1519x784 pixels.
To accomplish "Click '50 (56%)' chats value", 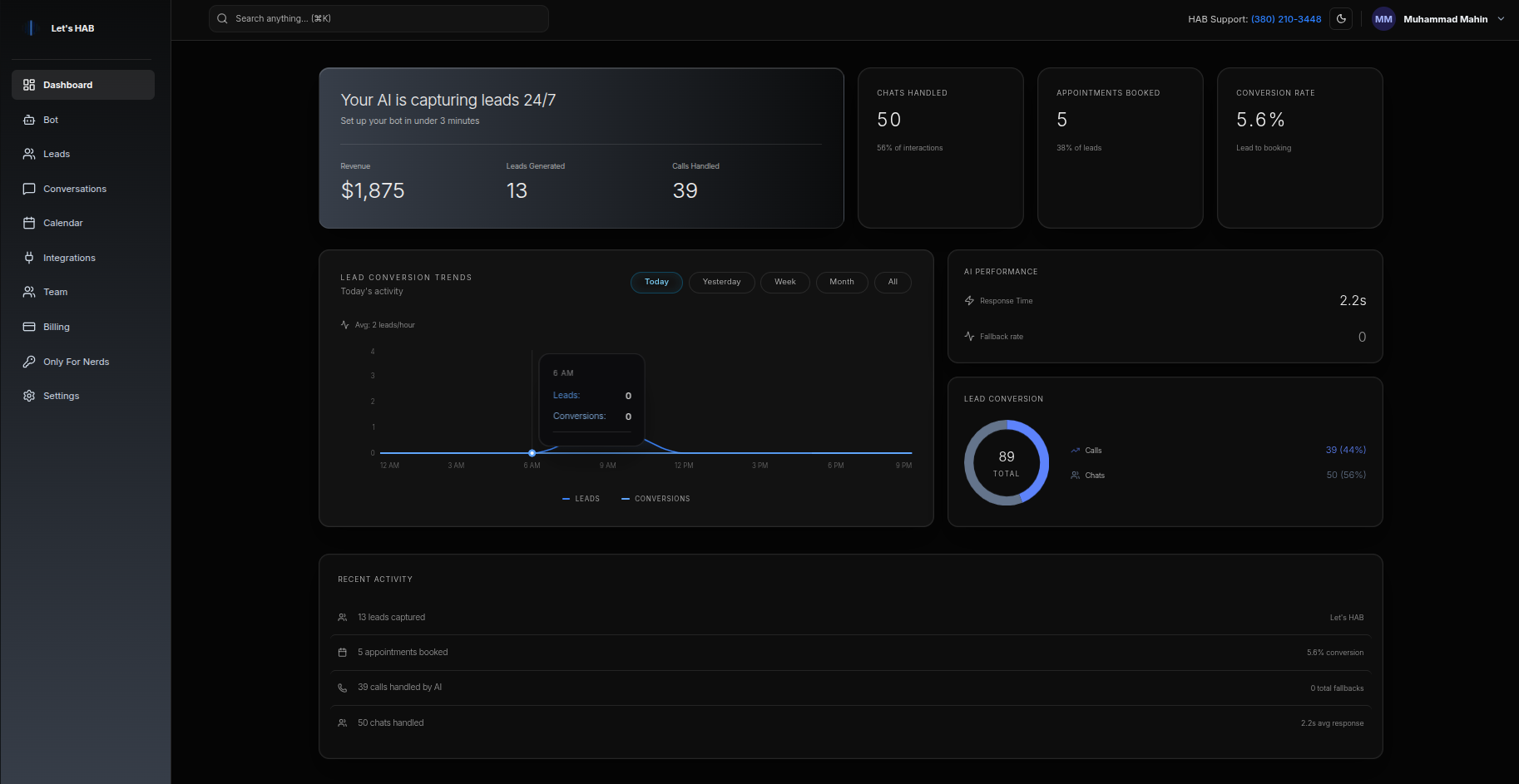I will pyautogui.click(x=1346, y=475).
